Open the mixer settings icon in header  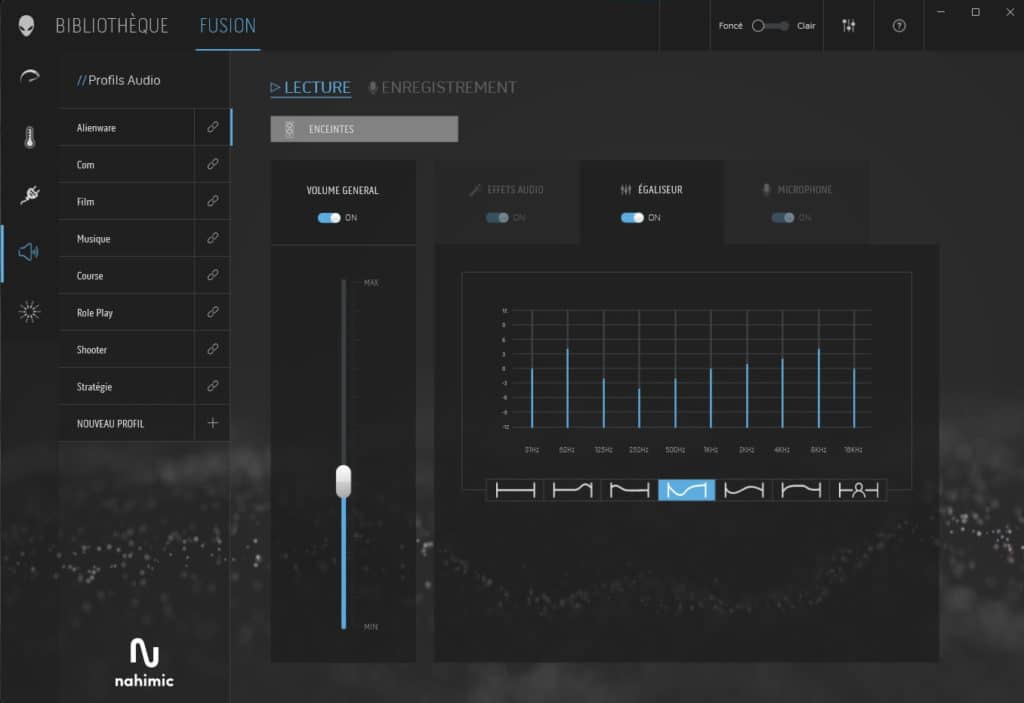click(849, 26)
